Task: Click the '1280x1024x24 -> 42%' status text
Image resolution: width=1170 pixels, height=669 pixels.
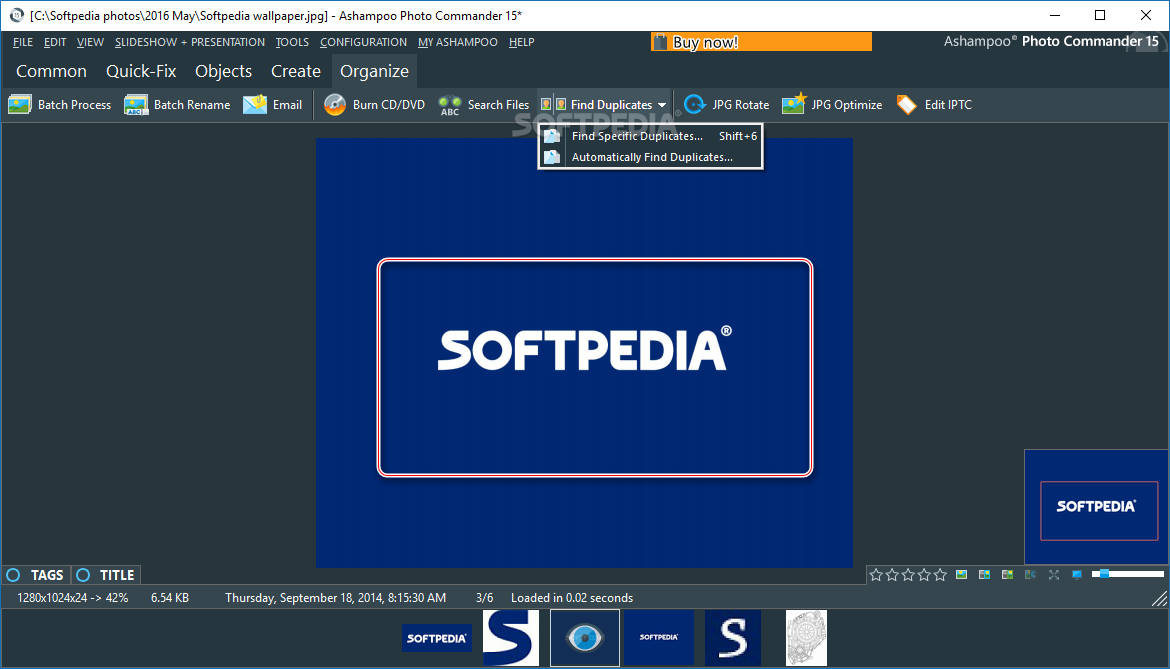Action: tap(72, 597)
